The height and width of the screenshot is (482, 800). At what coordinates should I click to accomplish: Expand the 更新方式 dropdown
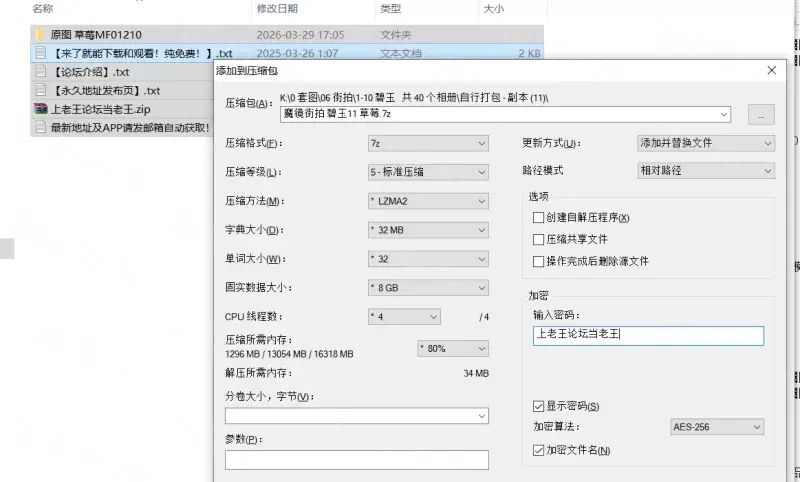pos(706,143)
